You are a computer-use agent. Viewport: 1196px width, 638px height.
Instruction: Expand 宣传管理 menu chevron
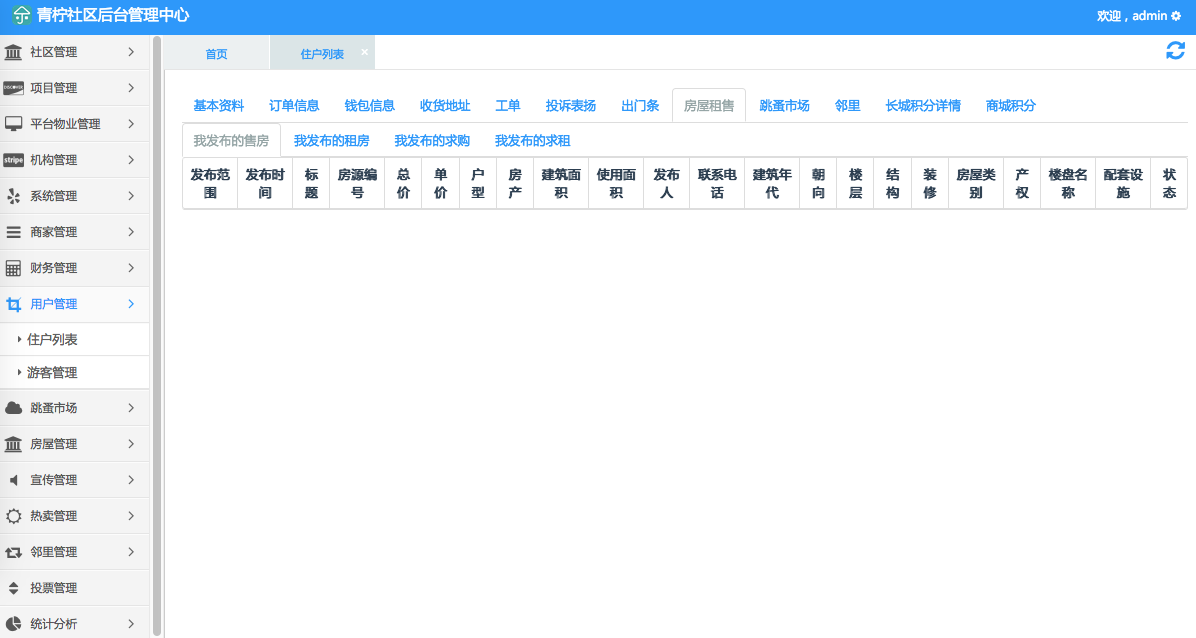click(131, 480)
